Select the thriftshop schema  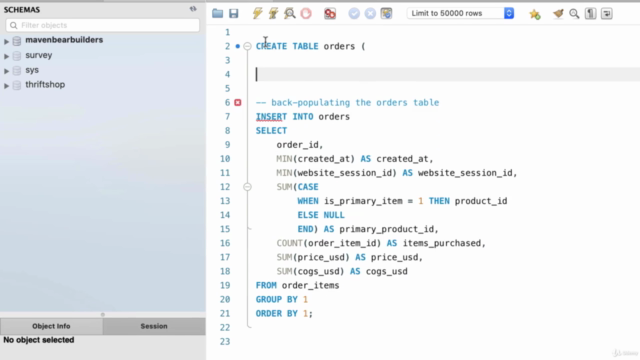(x=45, y=85)
